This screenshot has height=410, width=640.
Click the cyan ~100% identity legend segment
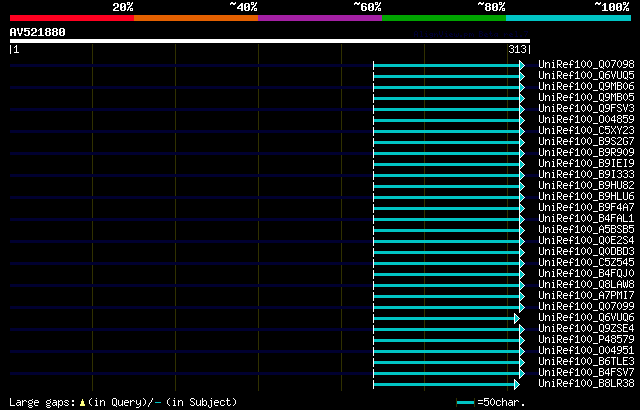click(569, 18)
